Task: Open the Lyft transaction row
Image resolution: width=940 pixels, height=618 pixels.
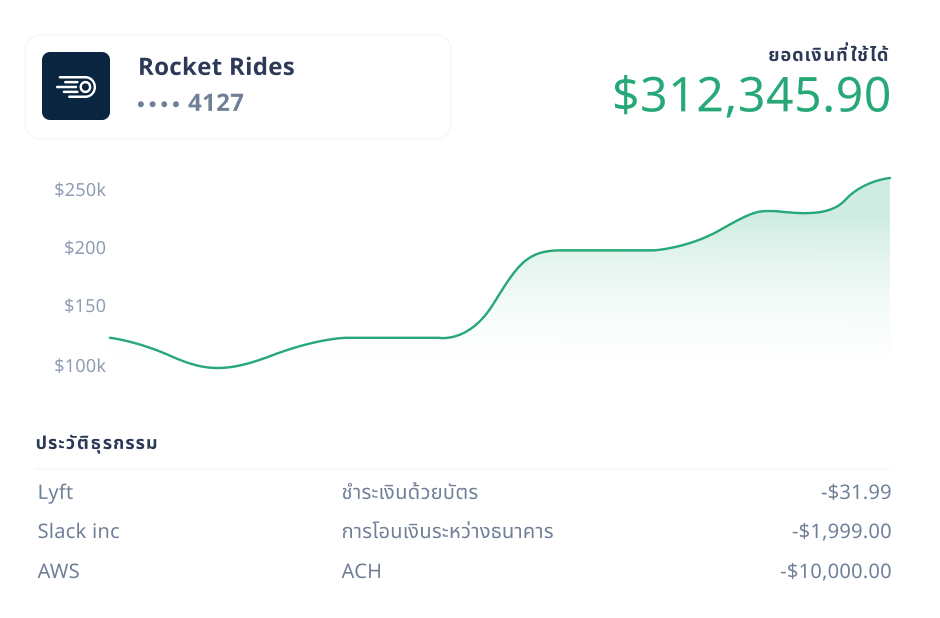Action: pos(464,492)
